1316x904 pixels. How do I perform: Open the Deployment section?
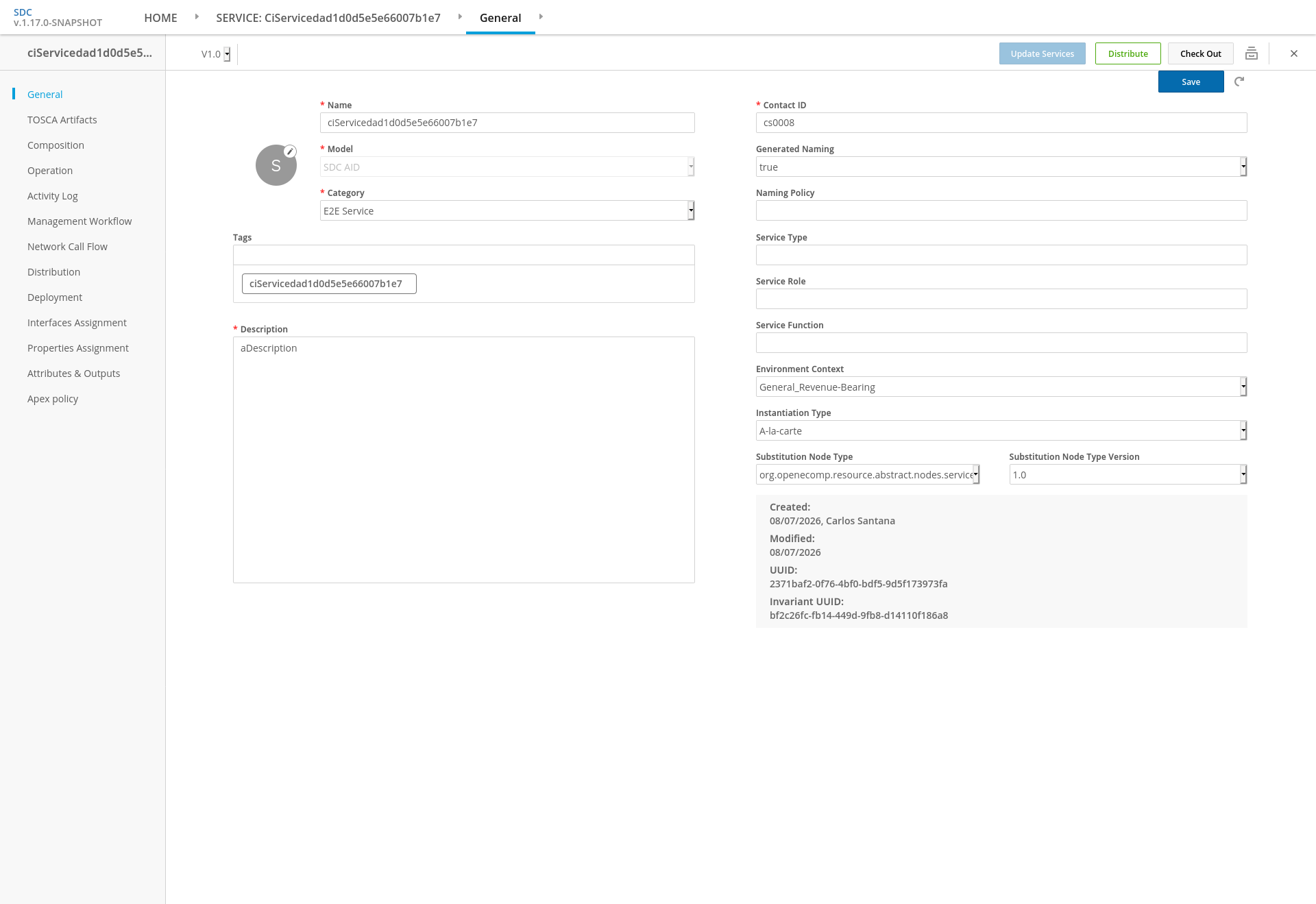55,297
